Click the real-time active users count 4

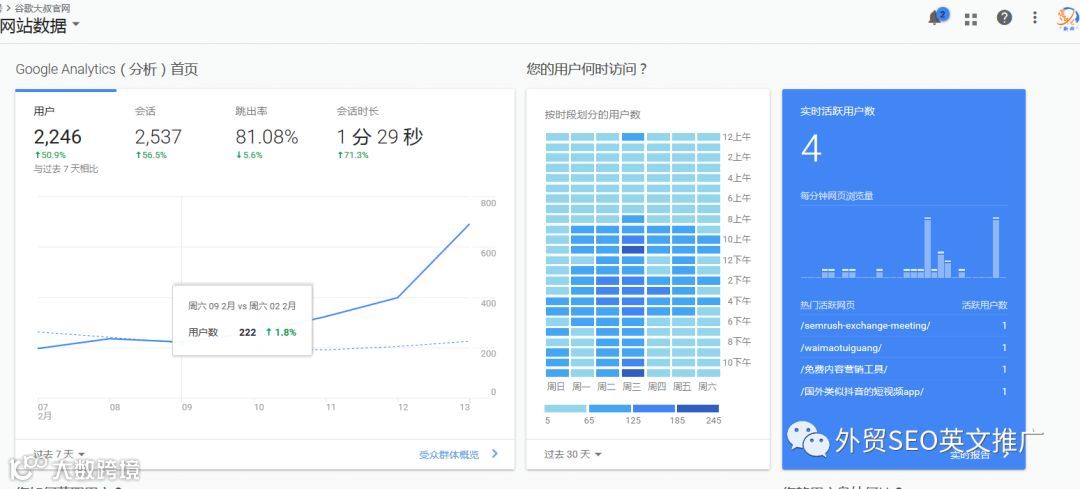(x=811, y=149)
